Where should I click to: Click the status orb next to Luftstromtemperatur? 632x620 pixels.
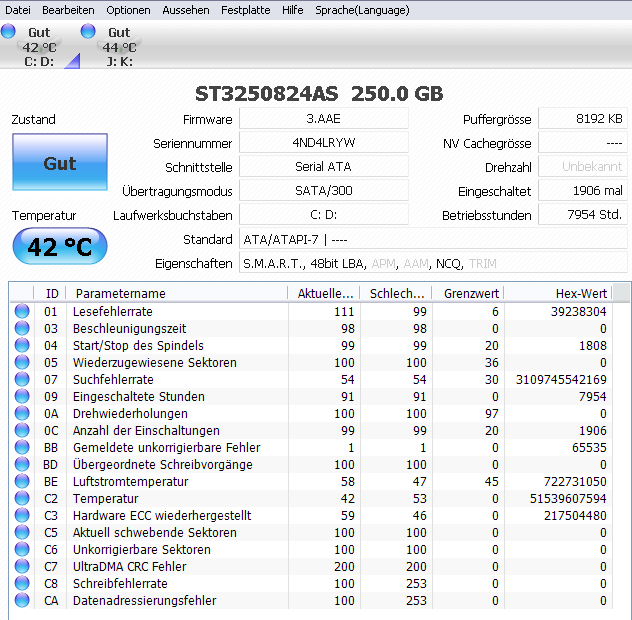point(22,481)
